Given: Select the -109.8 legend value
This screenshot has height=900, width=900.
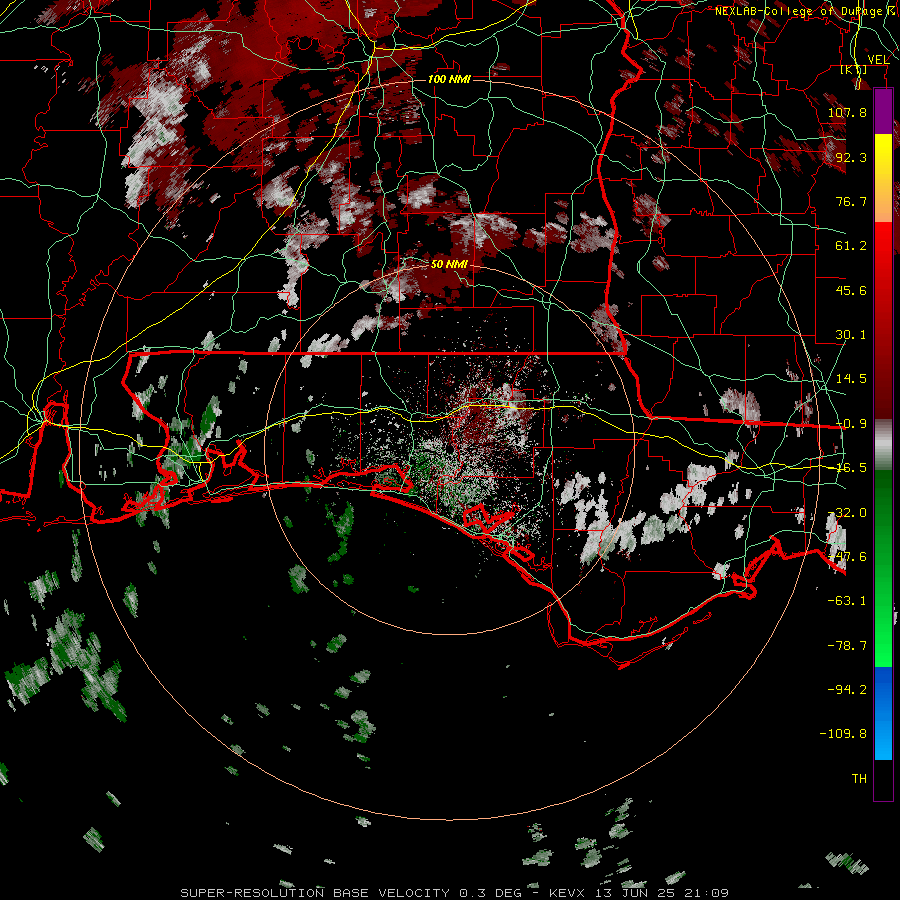Looking at the screenshot, I should pyautogui.click(x=844, y=734).
